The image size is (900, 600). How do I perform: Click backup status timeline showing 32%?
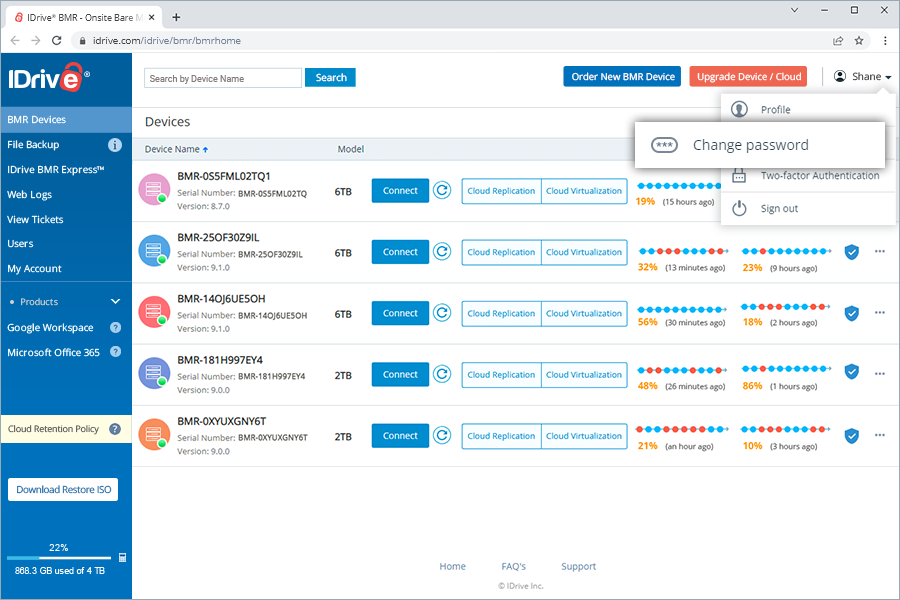point(683,251)
